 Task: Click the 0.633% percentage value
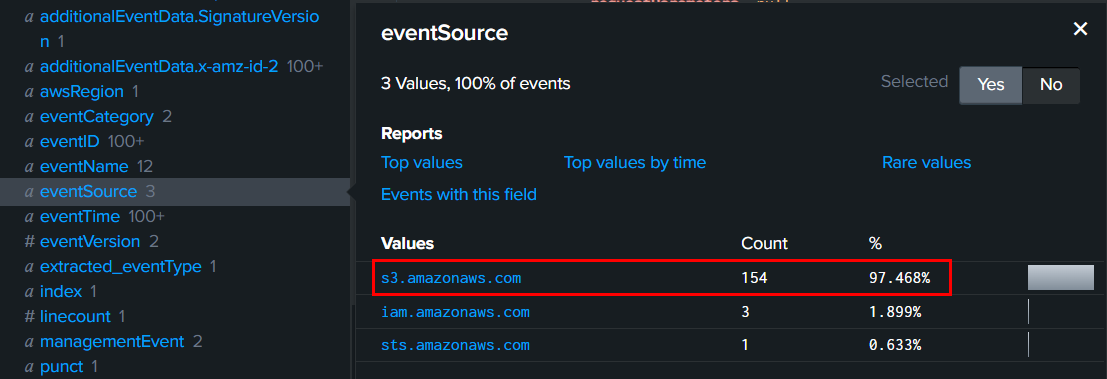[x=894, y=345]
